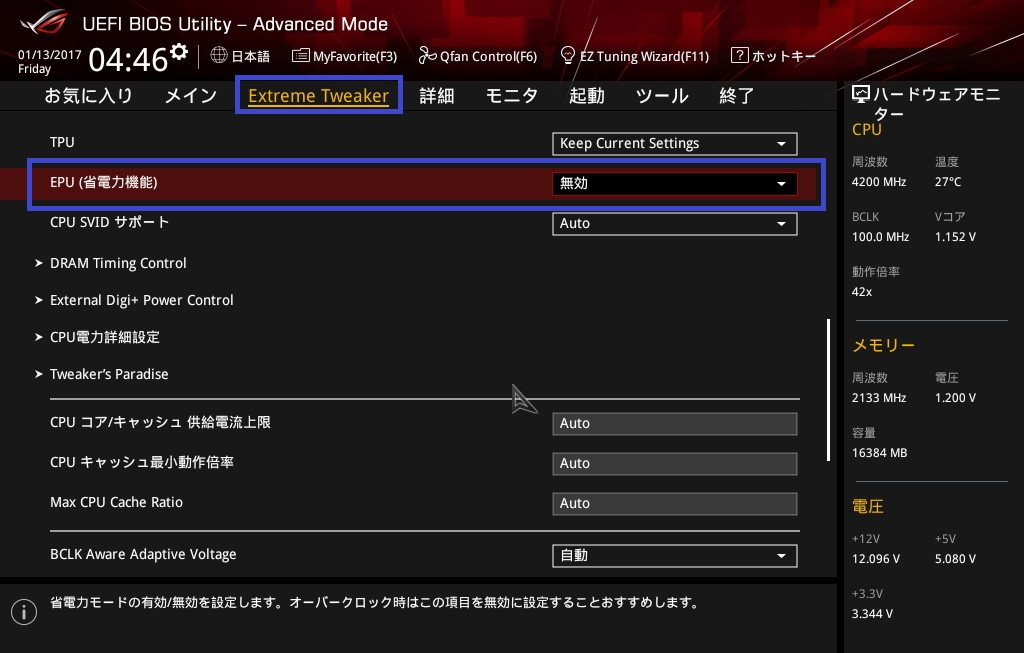Image resolution: width=1024 pixels, height=653 pixels.
Task: Open MyFavorite(F3) panel
Action: (344, 56)
